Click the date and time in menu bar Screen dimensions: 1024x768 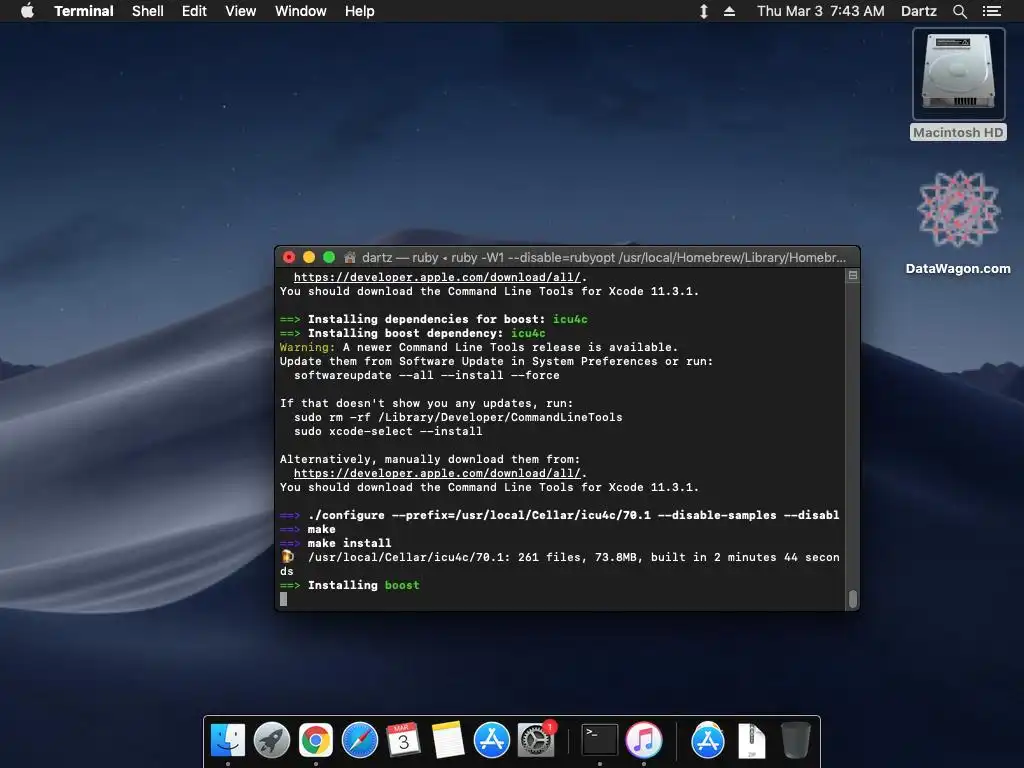(x=821, y=11)
